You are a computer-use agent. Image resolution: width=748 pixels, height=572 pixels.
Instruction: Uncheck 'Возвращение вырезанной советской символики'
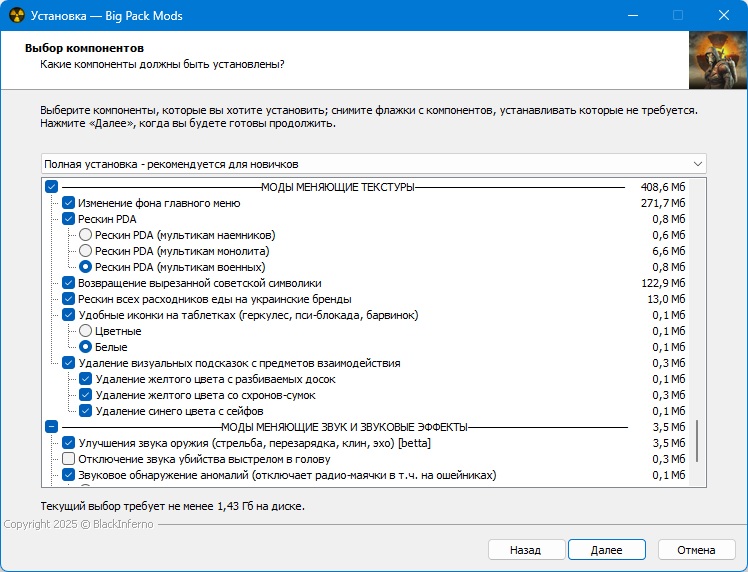tap(69, 283)
